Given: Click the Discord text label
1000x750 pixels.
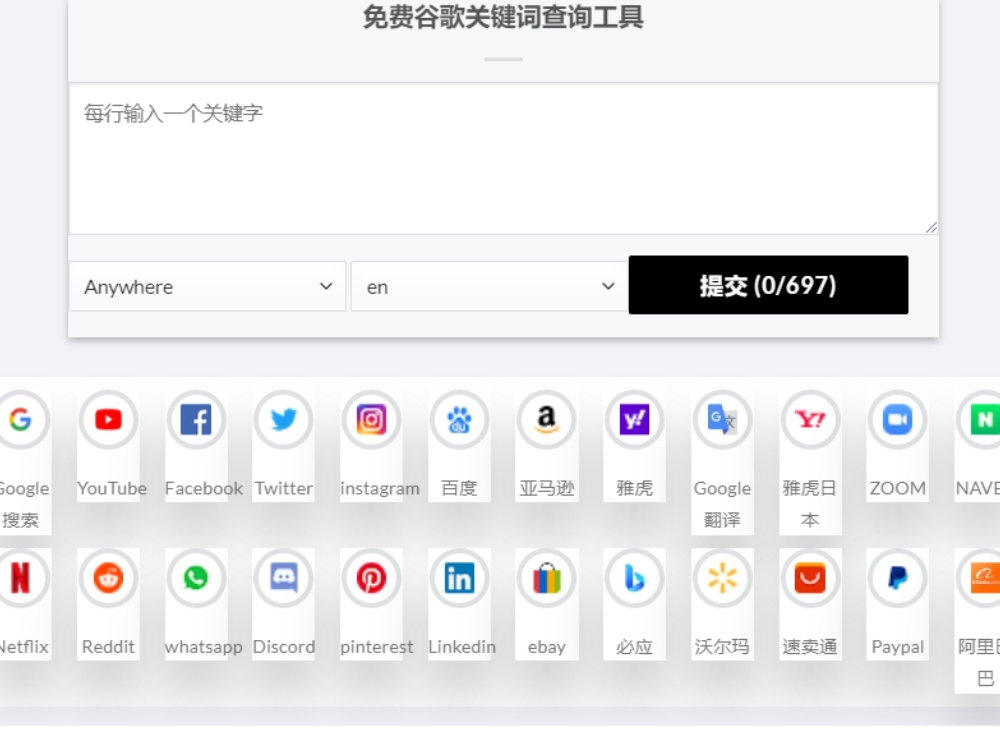Looking at the screenshot, I should (x=284, y=647).
